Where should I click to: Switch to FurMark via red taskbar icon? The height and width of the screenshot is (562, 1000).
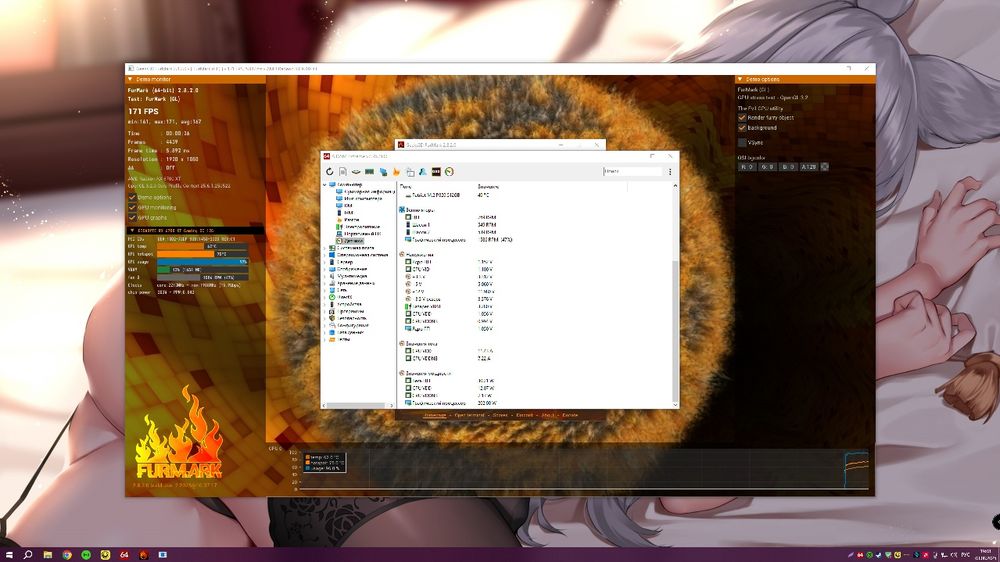point(143,555)
